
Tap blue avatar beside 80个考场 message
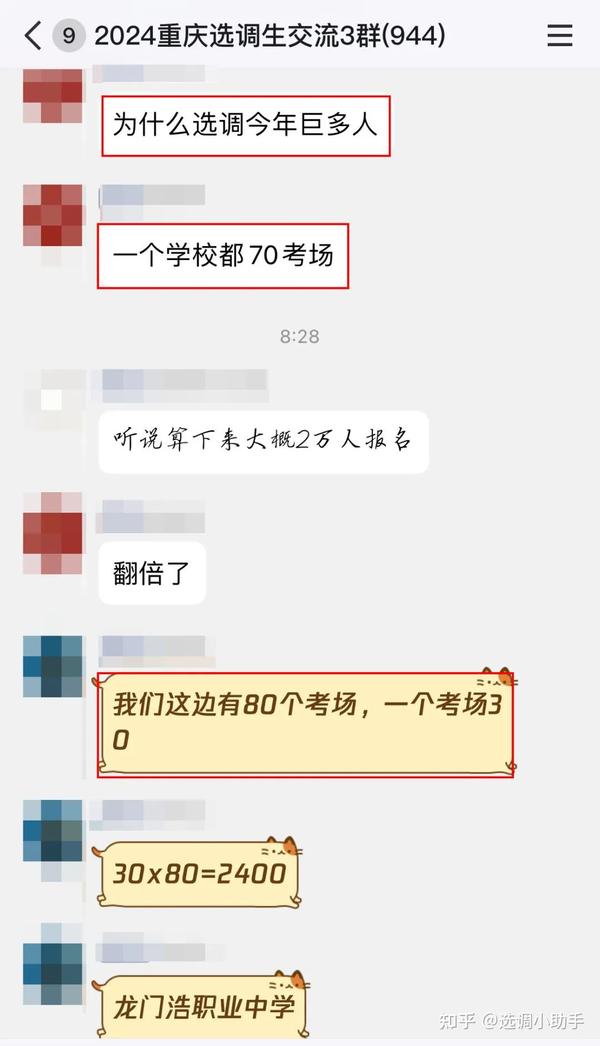click(x=53, y=666)
